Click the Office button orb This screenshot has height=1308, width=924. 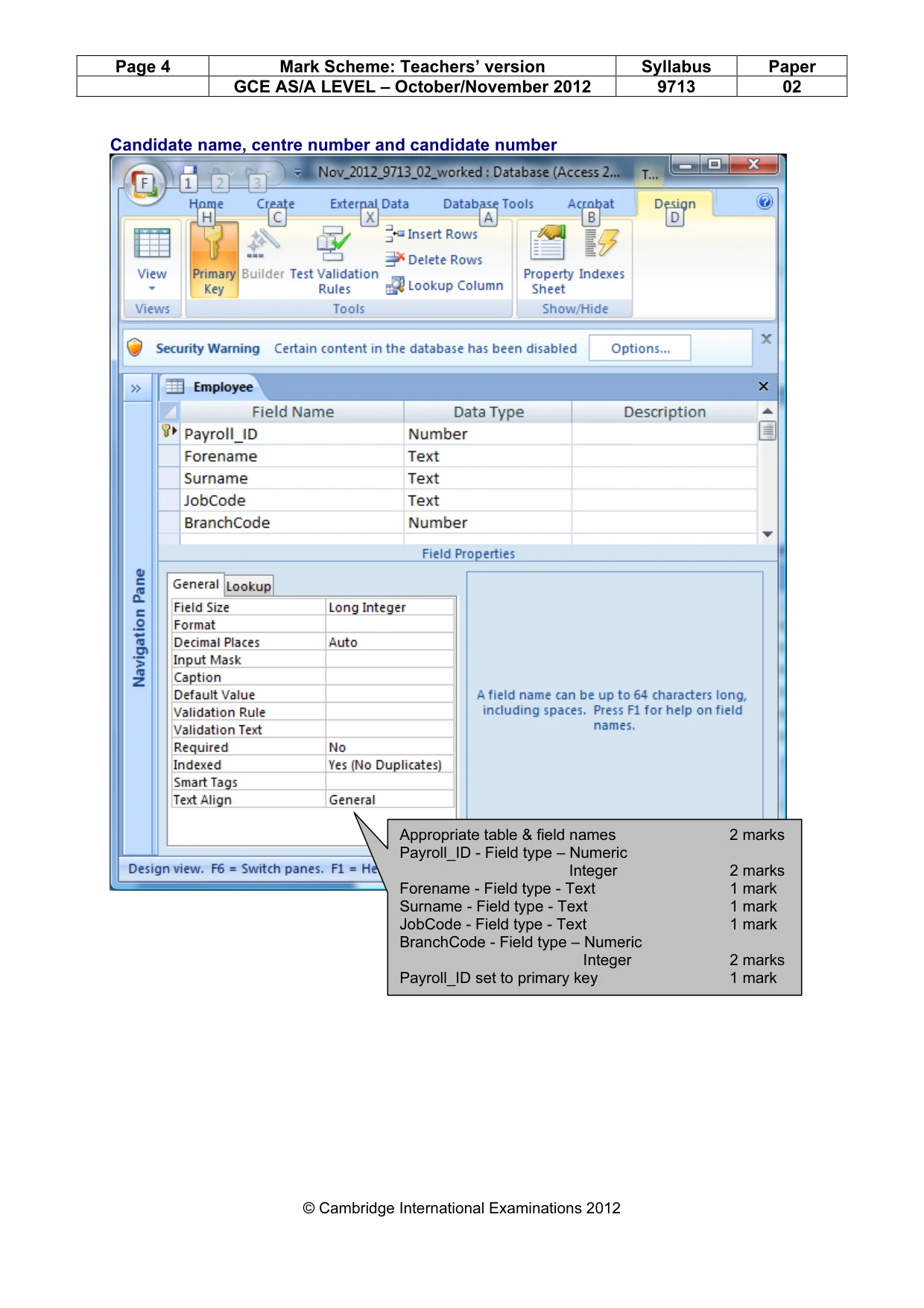click(144, 183)
